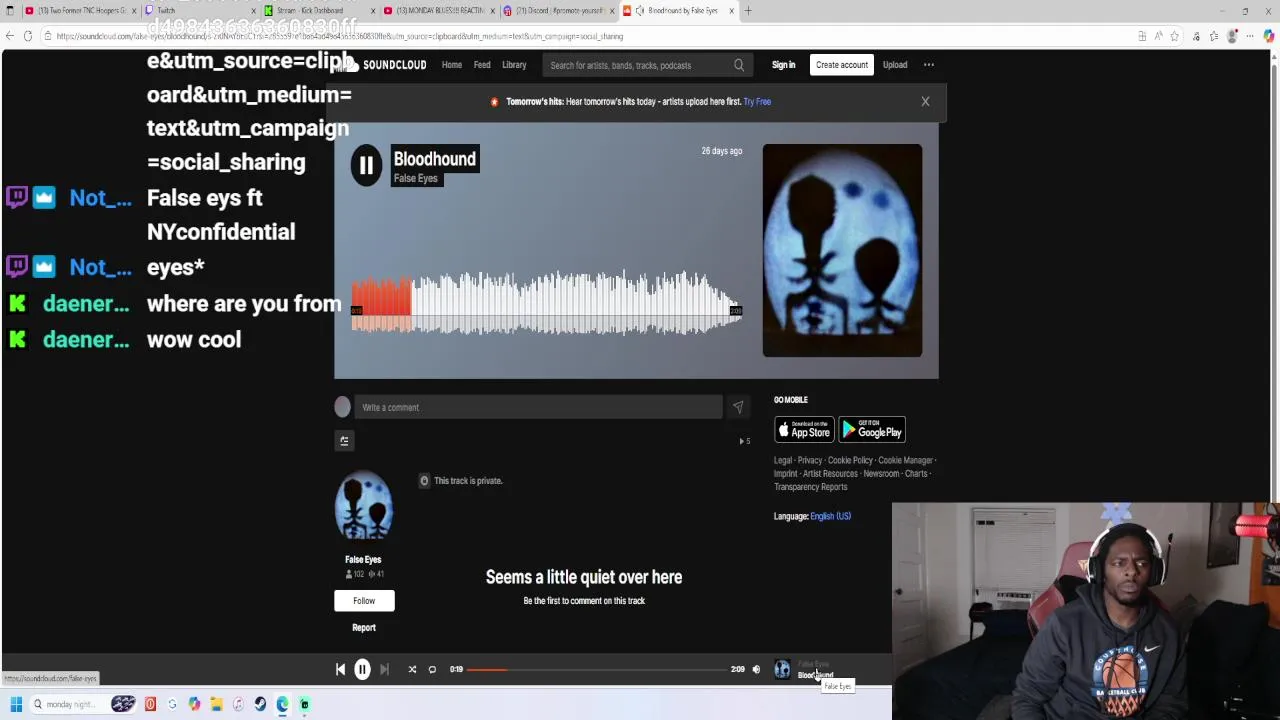
Task: Dismiss the Tomorrow's hits banner
Action: (x=925, y=101)
